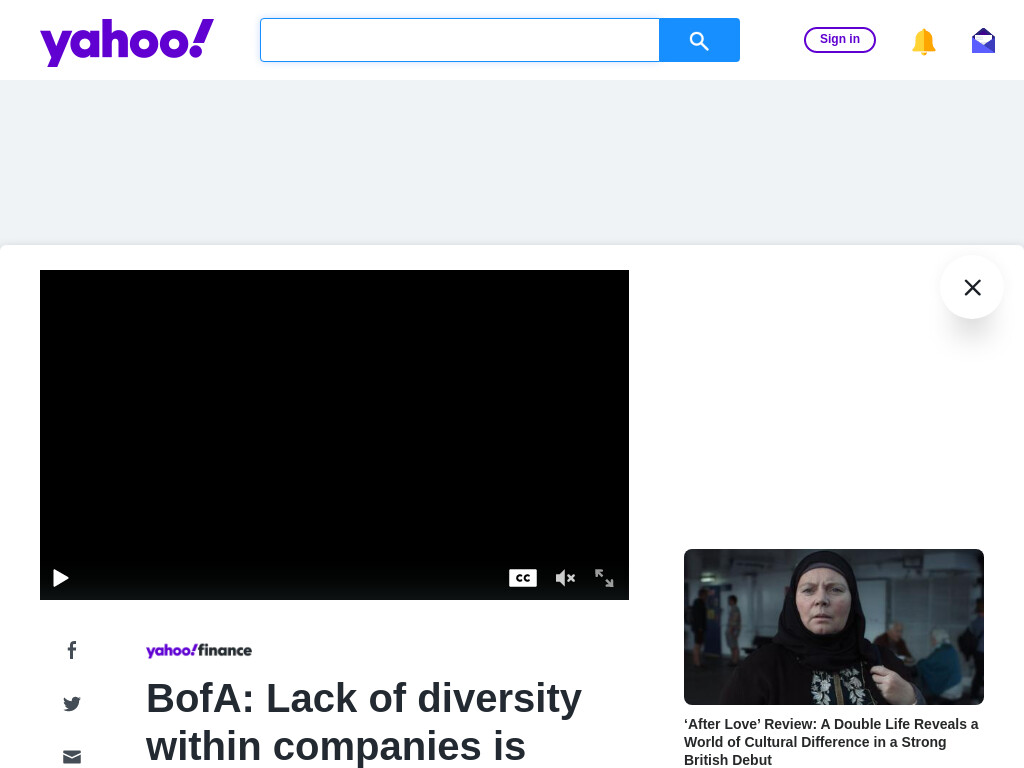Share article on Facebook

click(x=72, y=650)
